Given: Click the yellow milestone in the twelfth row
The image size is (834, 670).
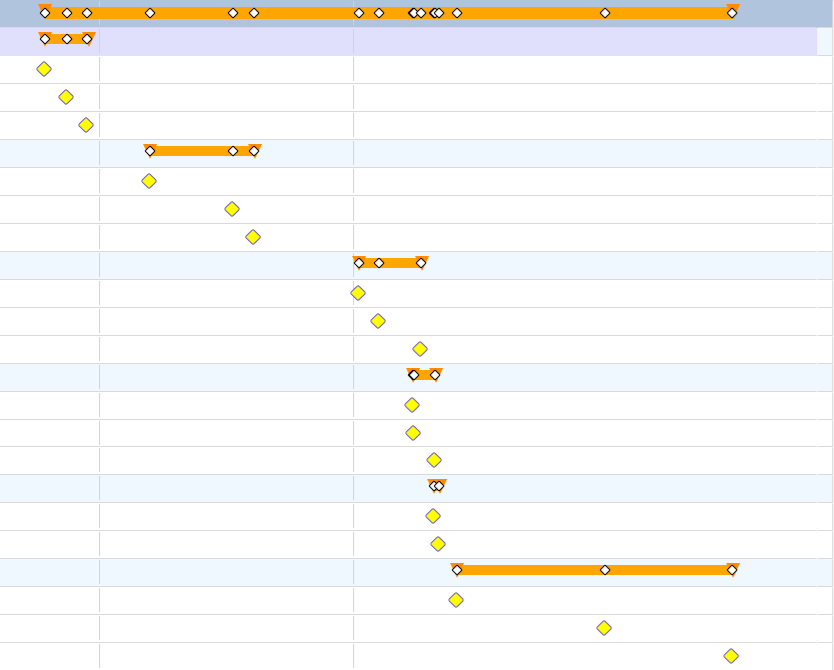Looking at the screenshot, I should click(x=378, y=321).
